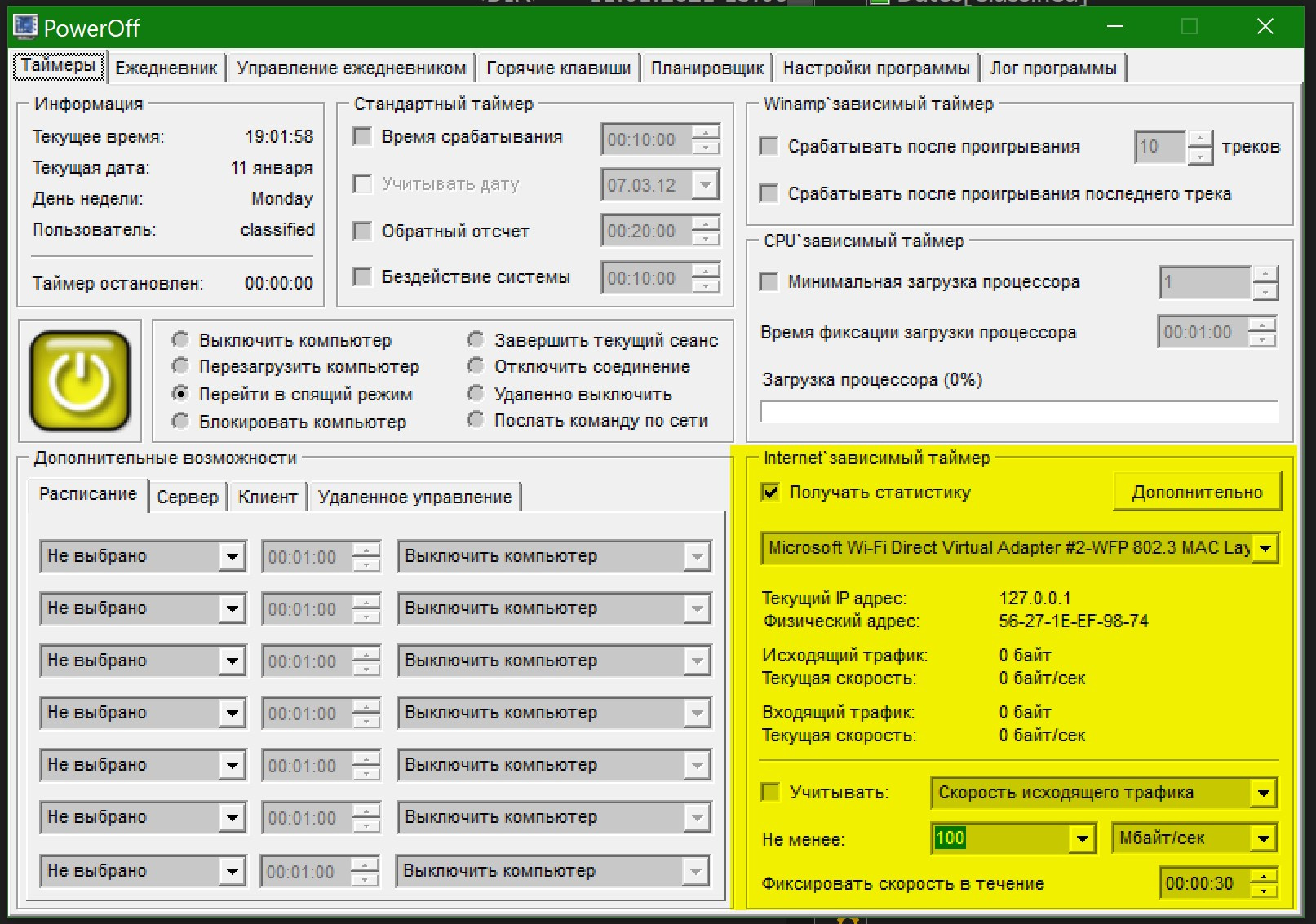
Task: Click the spinner arrows next to 00:00:30
Action: (x=1264, y=883)
